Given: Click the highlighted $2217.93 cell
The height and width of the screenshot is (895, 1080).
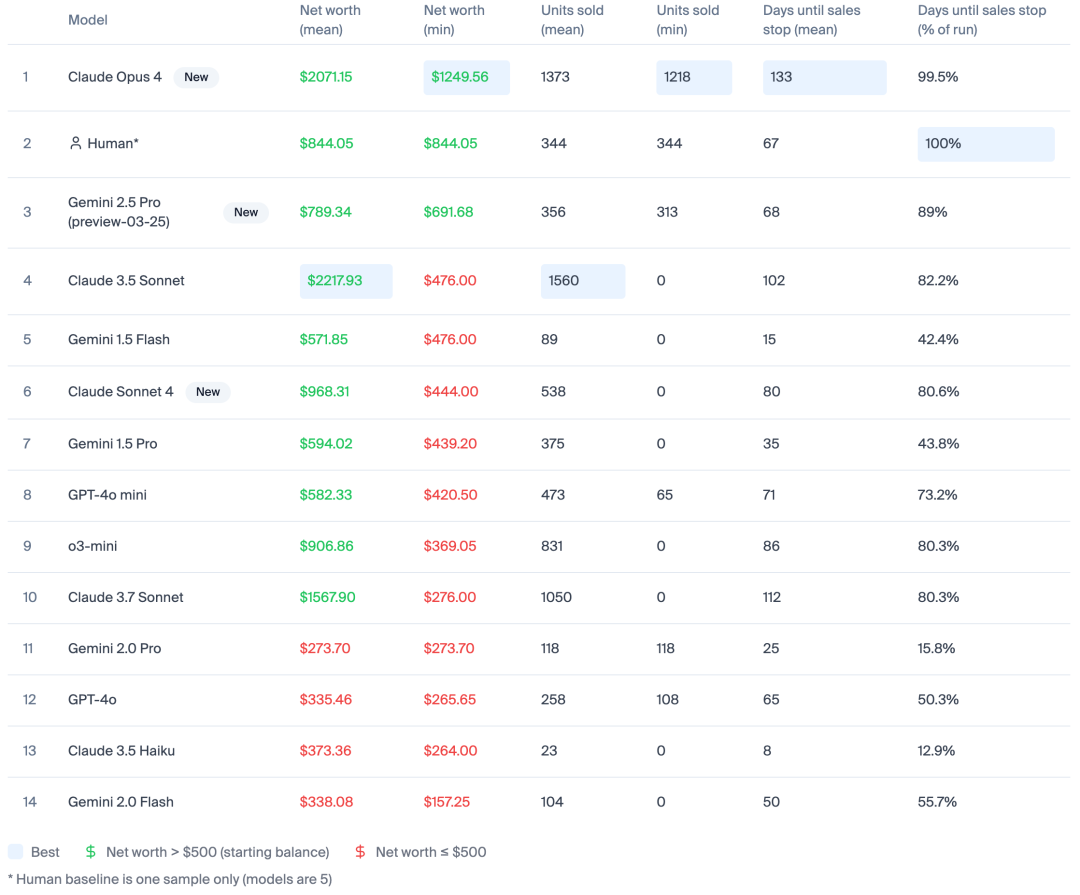Looking at the screenshot, I should click(x=346, y=281).
